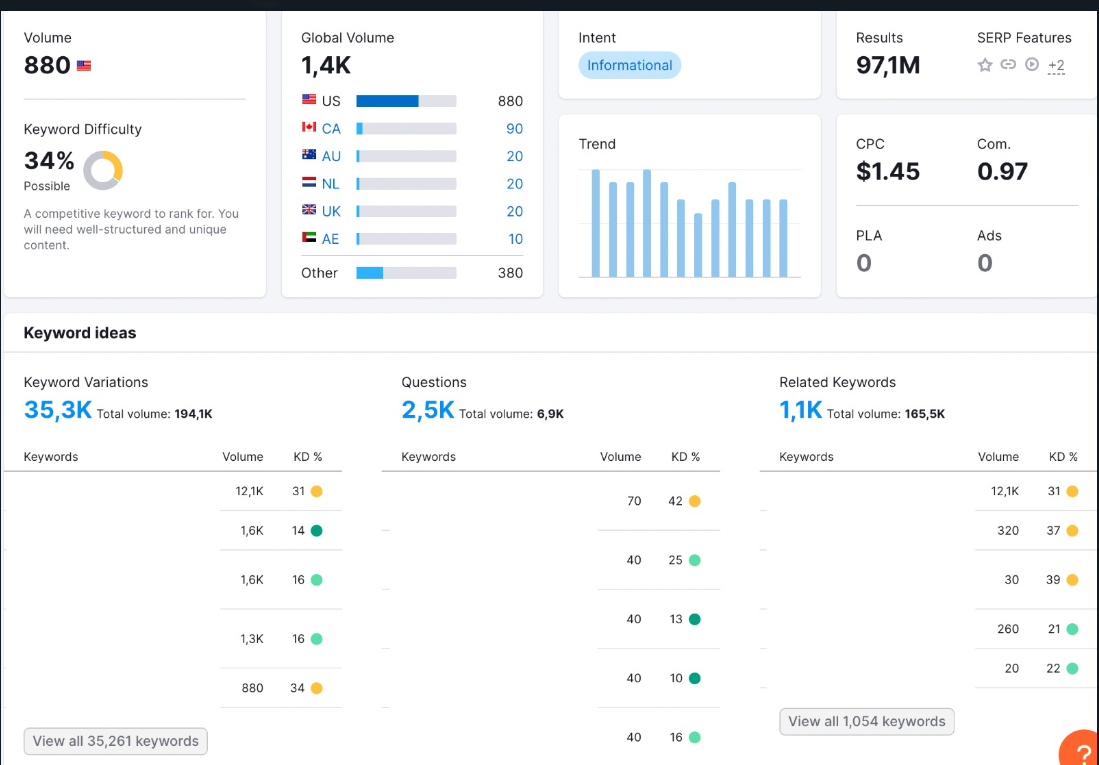Click the star icon in SERP Features
This screenshot has width=1099, height=765.
pyautogui.click(x=985, y=65)
